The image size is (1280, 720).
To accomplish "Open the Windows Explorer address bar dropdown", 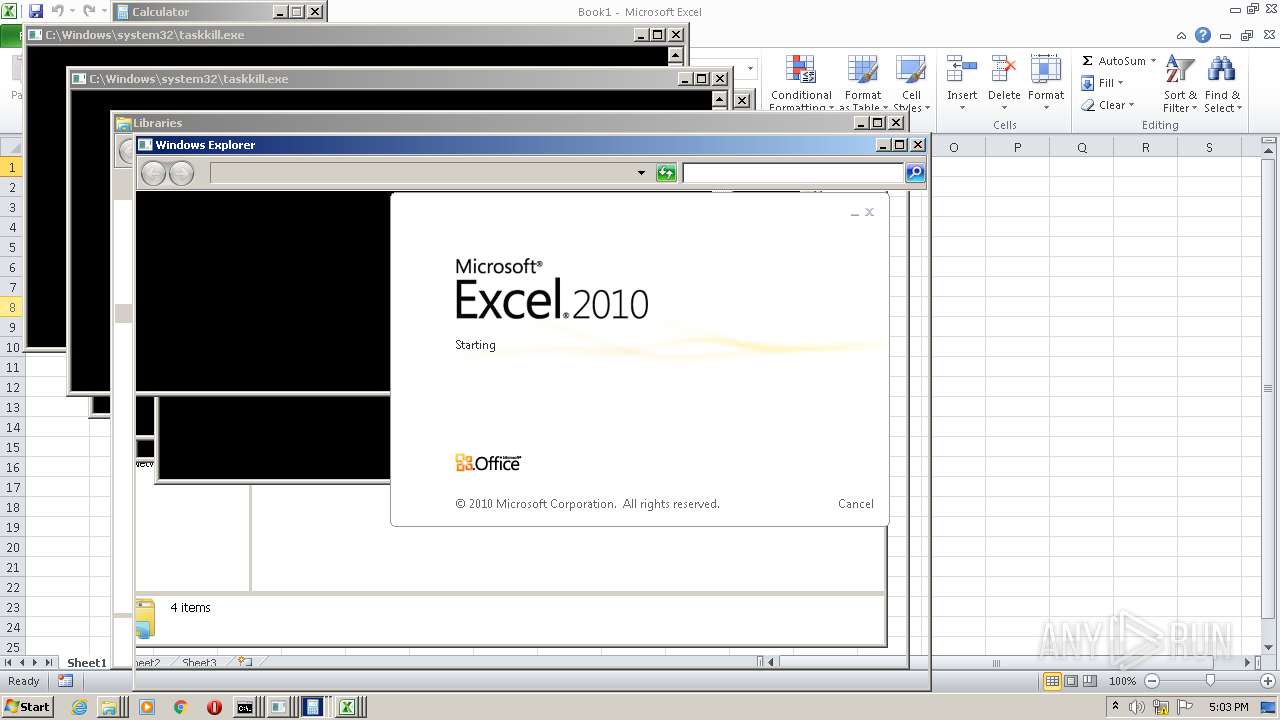I will [641, 173].
